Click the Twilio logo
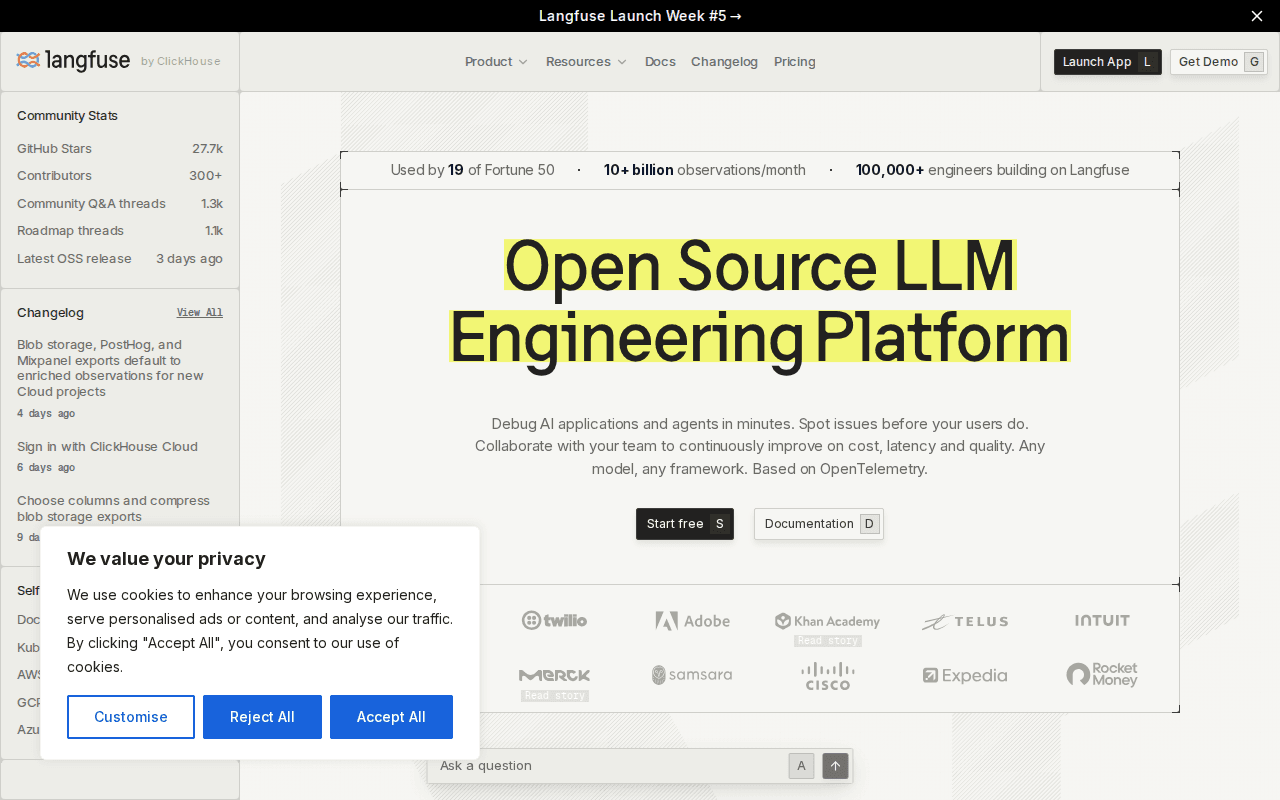Screen dimensions: 1280x800 click(554, 621)
